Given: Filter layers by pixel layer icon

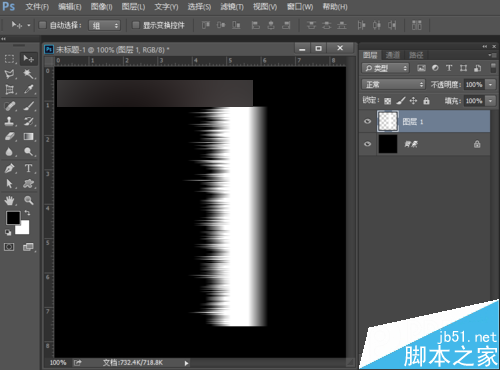Looking at the screenshot, I should click(x=421, y=68).
